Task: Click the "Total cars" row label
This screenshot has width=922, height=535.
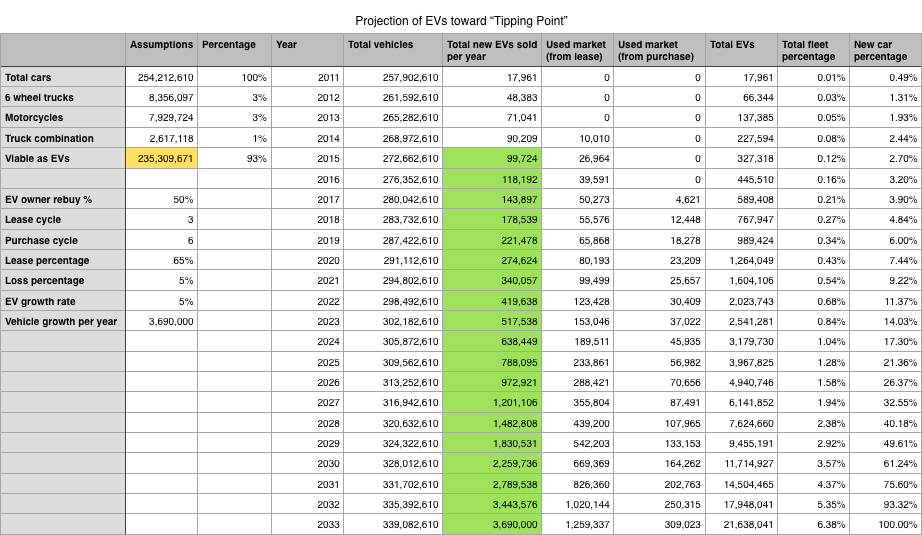Action: [63, 77]
